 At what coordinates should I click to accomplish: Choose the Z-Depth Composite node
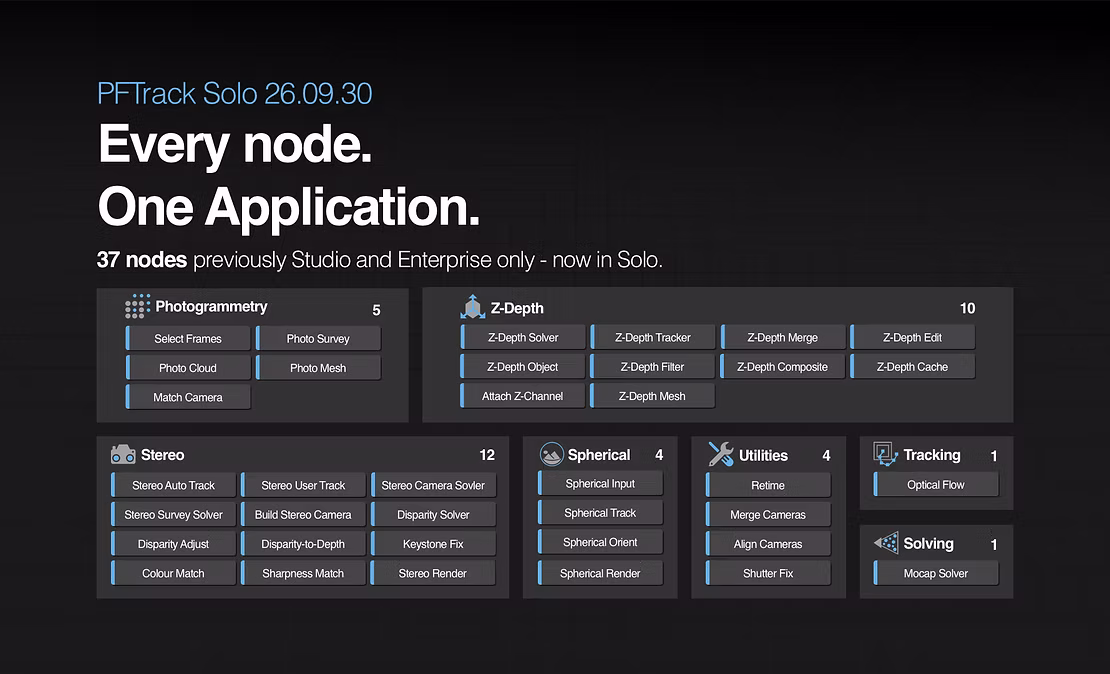point(783,367)
